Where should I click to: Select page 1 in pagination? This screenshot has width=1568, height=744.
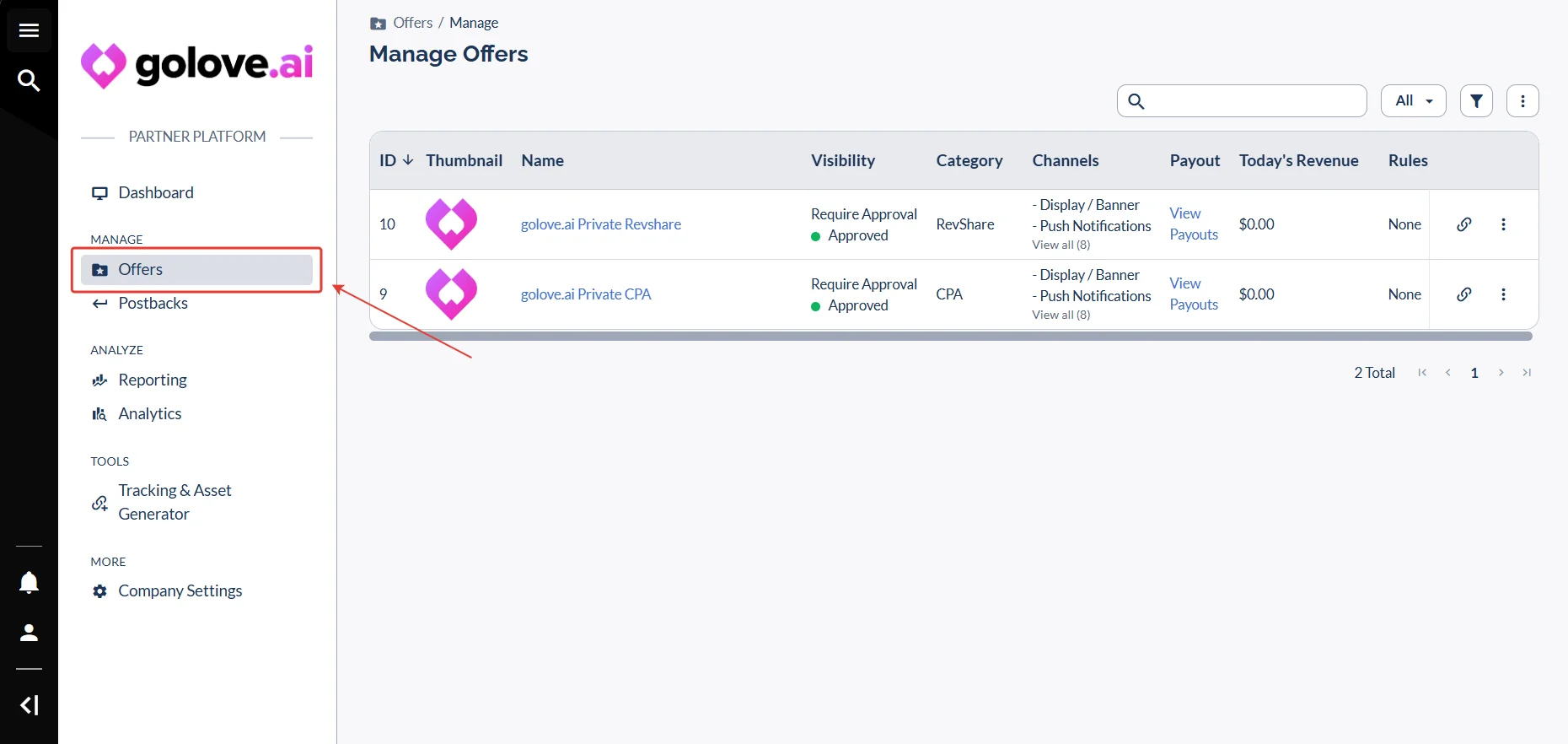tap(1474, 373)
